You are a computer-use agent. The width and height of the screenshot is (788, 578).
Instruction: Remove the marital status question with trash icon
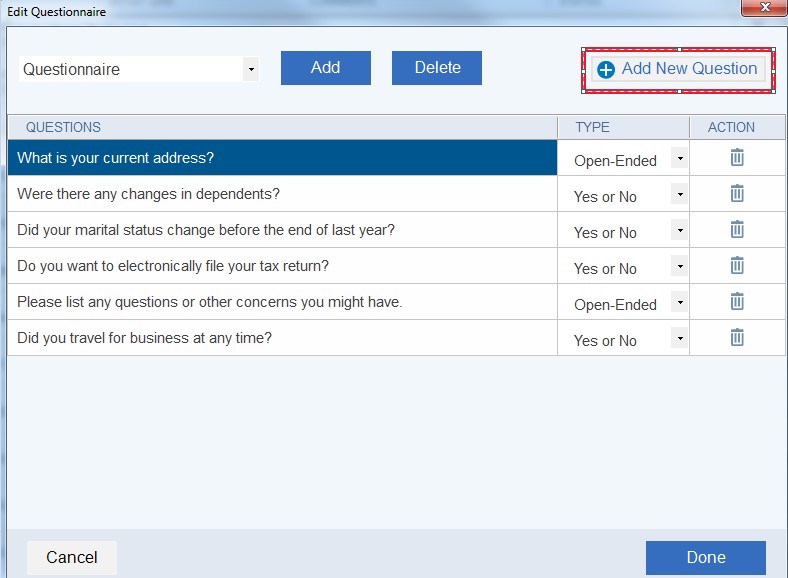tap(737, 229)
